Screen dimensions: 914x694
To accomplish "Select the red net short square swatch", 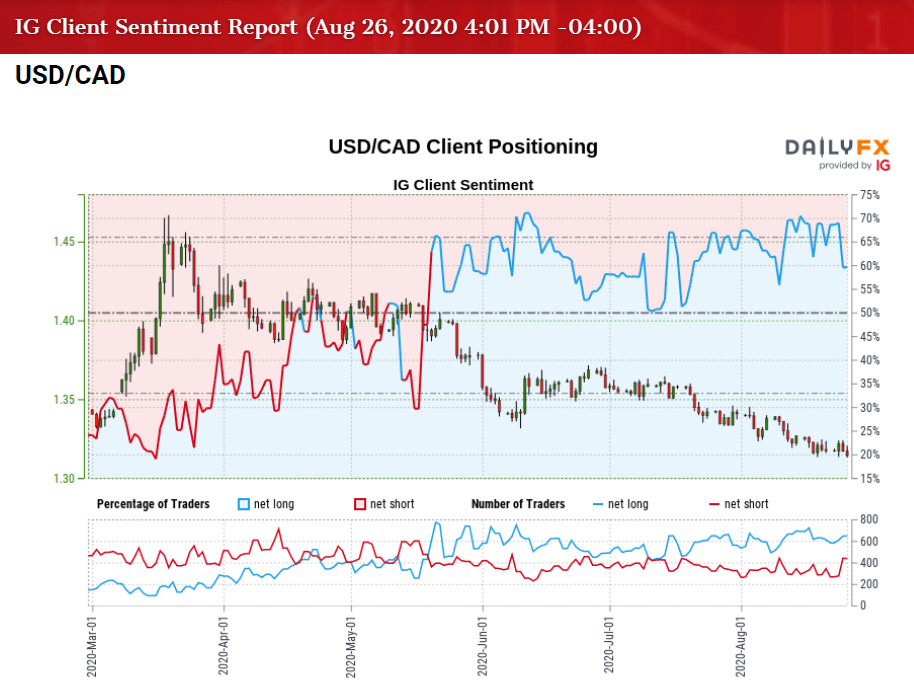I will coord(360,504).
